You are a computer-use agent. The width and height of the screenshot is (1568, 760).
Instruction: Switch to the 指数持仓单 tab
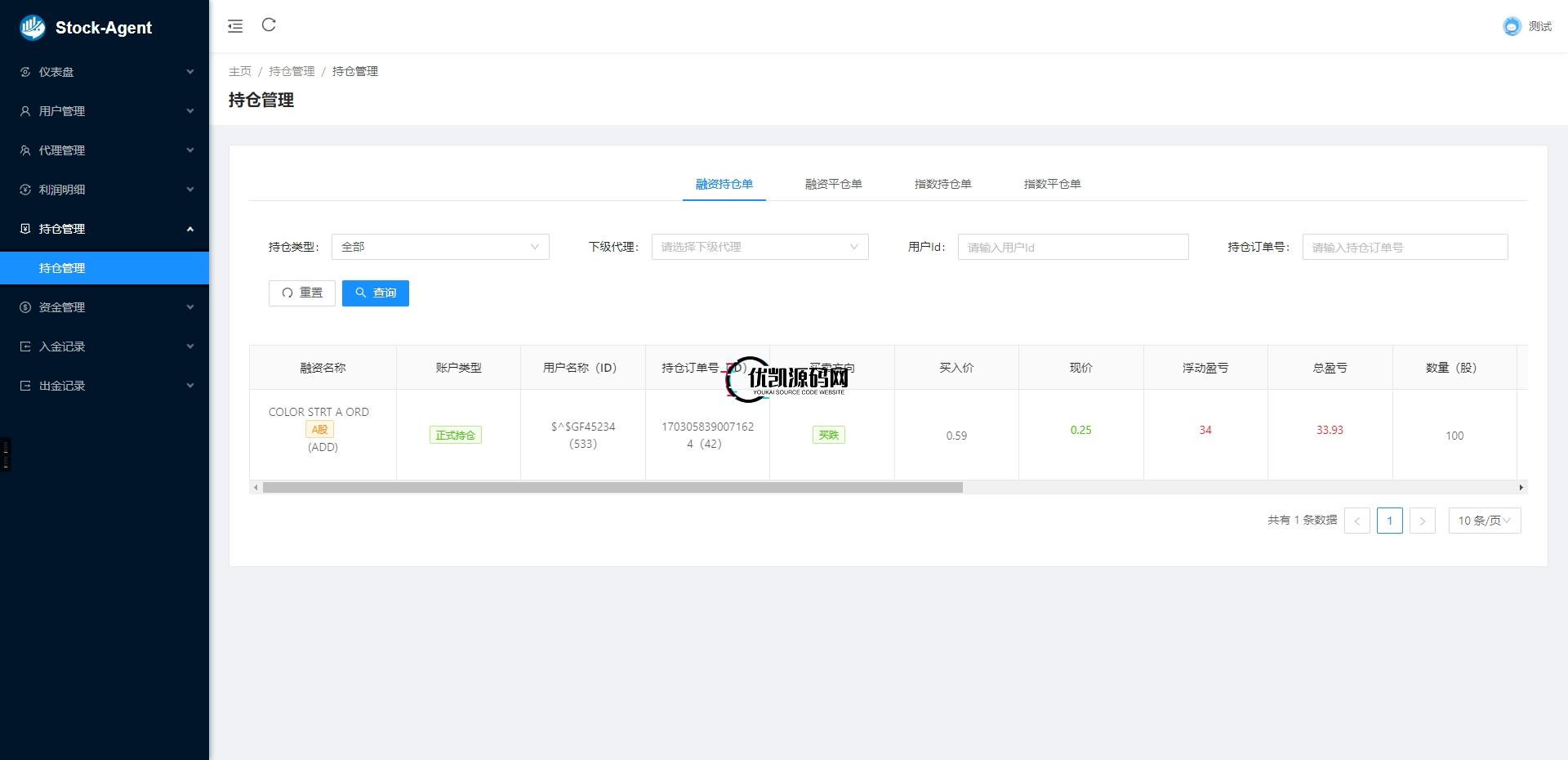pos(943,184)
